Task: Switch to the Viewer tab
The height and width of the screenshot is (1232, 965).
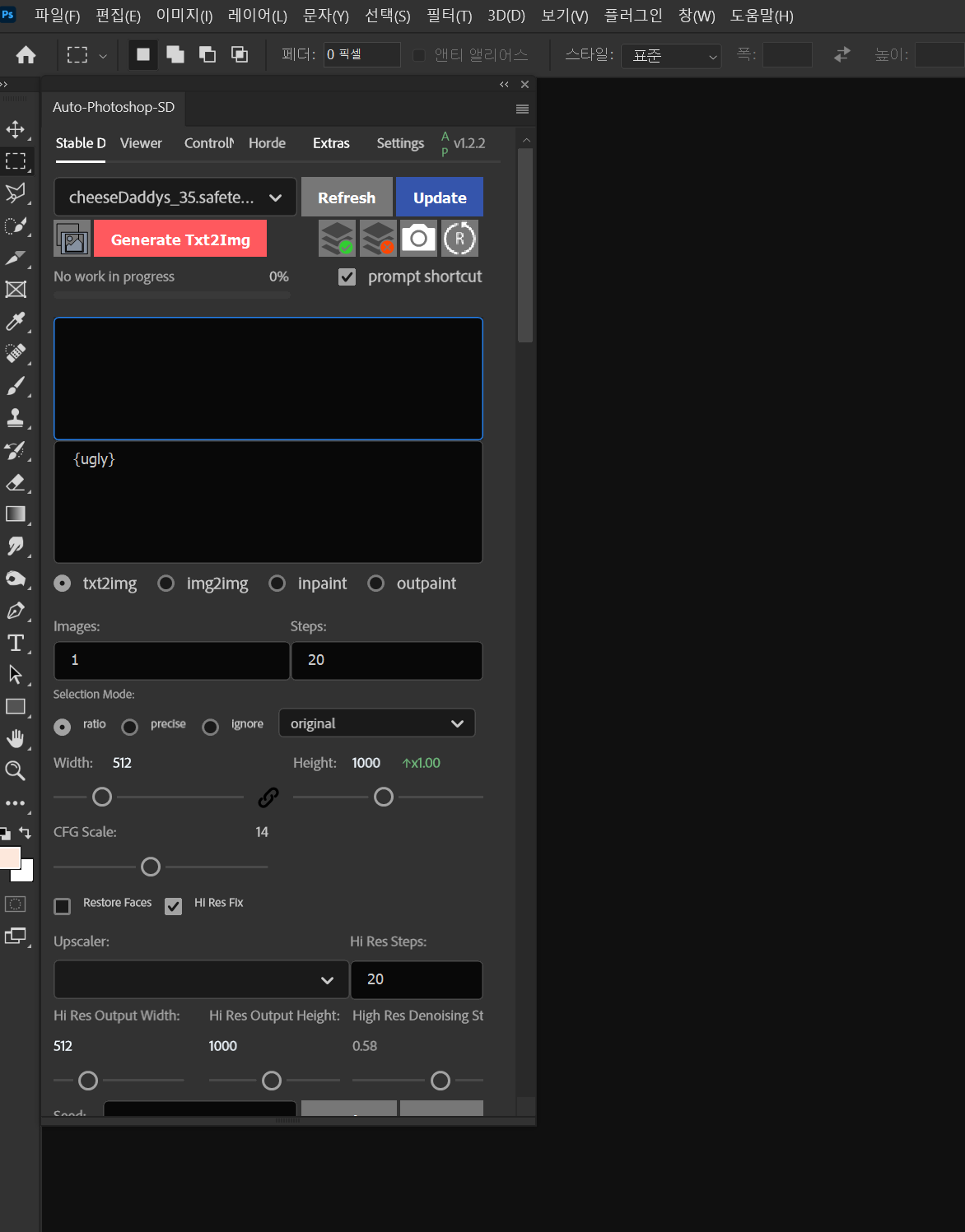Action: [x=141, y=143]
